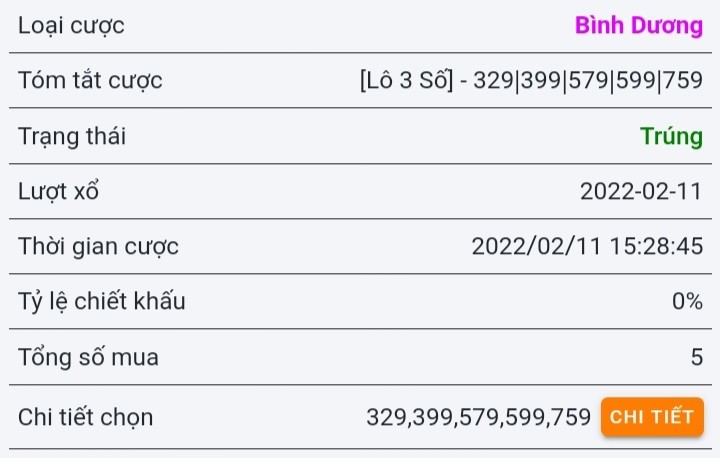
Task: Select number 759 in bet summary
Action: tap(683, 81)
